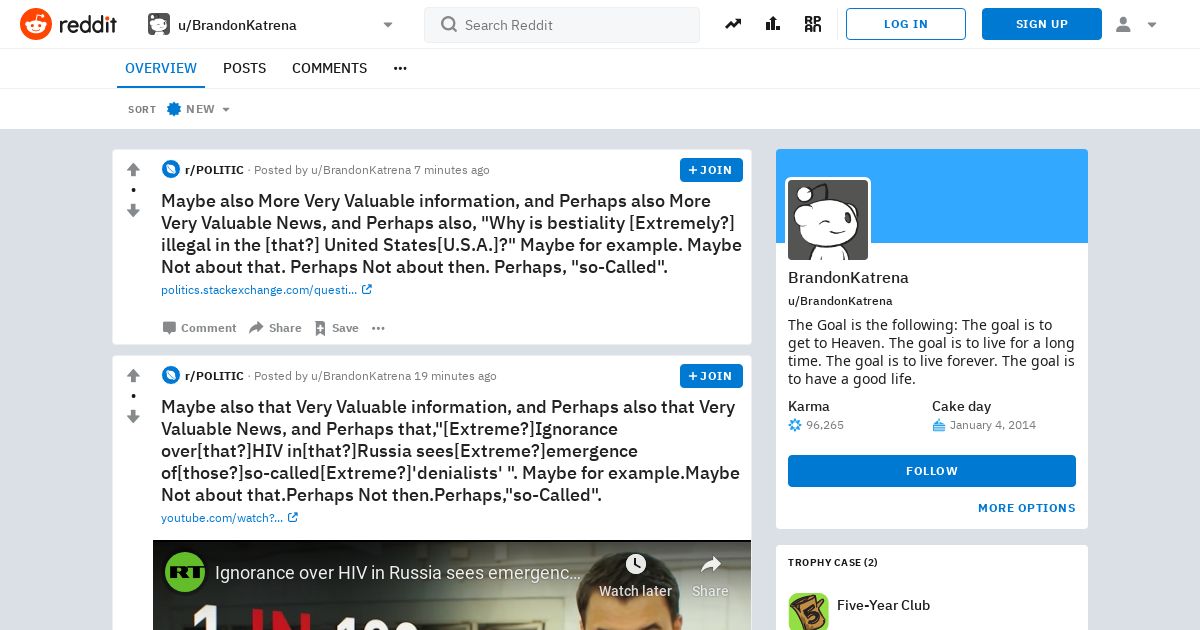Click the 96,265 karma value
Screen dimensions: 1200x630
pos(825,425)
